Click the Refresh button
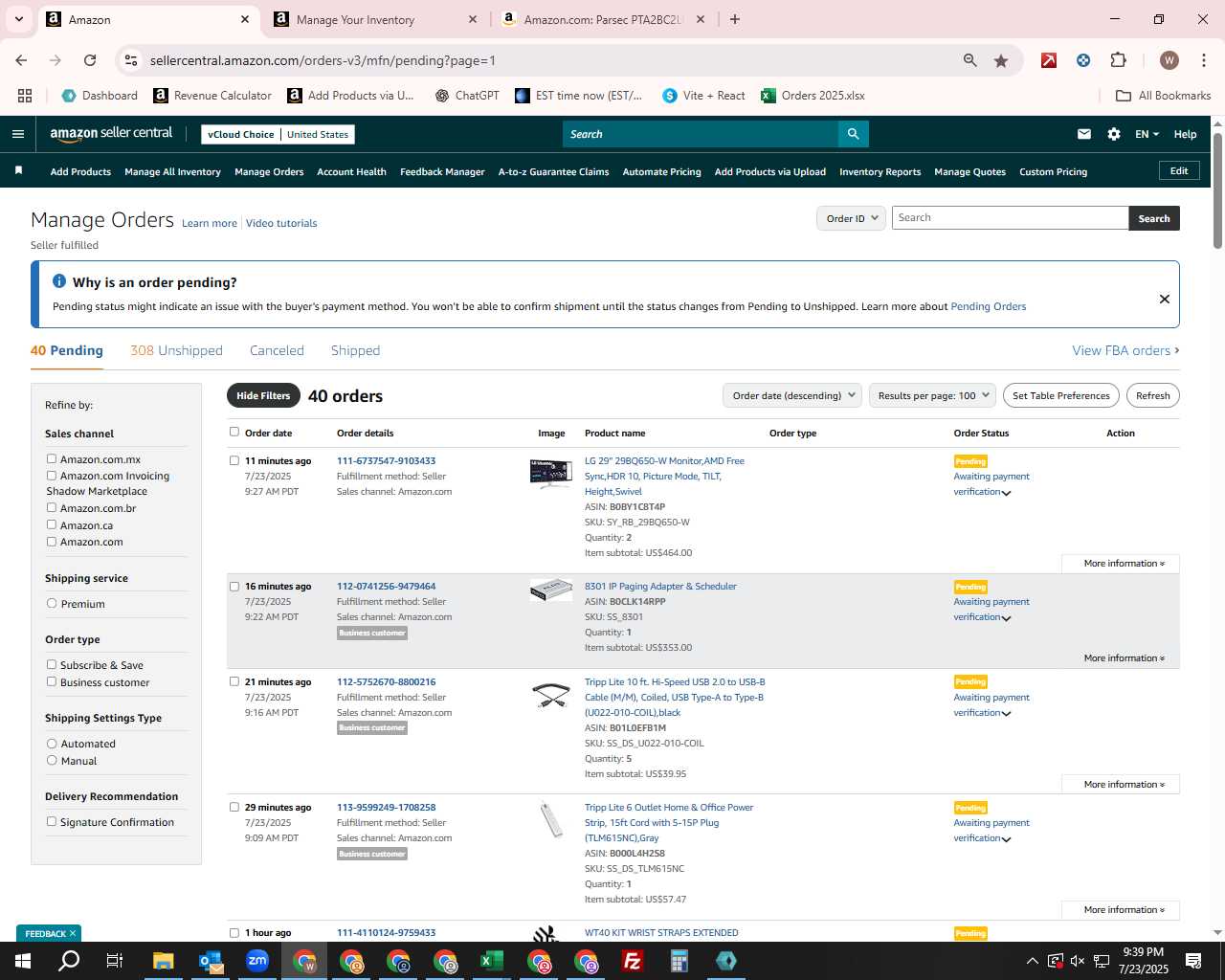This screenshot has height=980, width=1225. (x=1152, y=395)
